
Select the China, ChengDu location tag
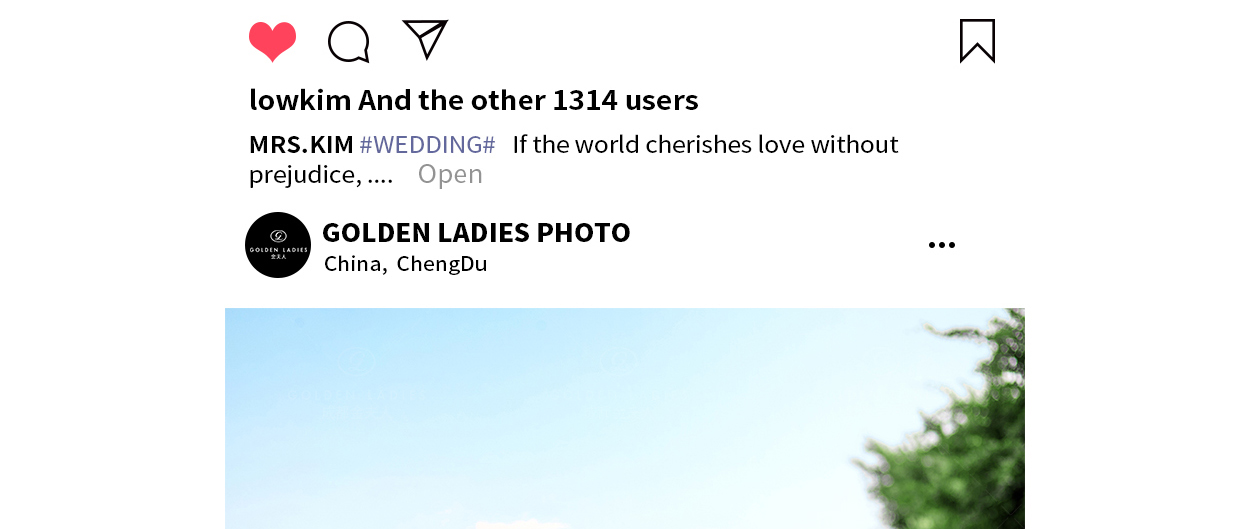tap(406, 264)
